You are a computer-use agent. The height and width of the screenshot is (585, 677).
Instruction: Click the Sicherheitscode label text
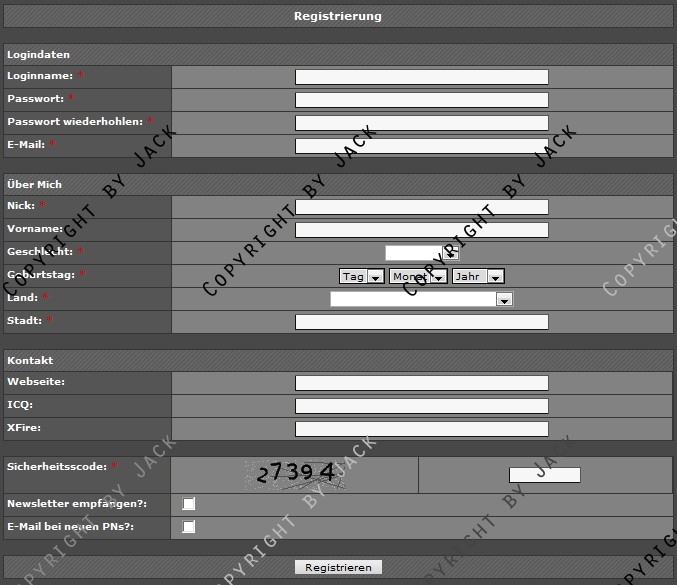(57, 467)
